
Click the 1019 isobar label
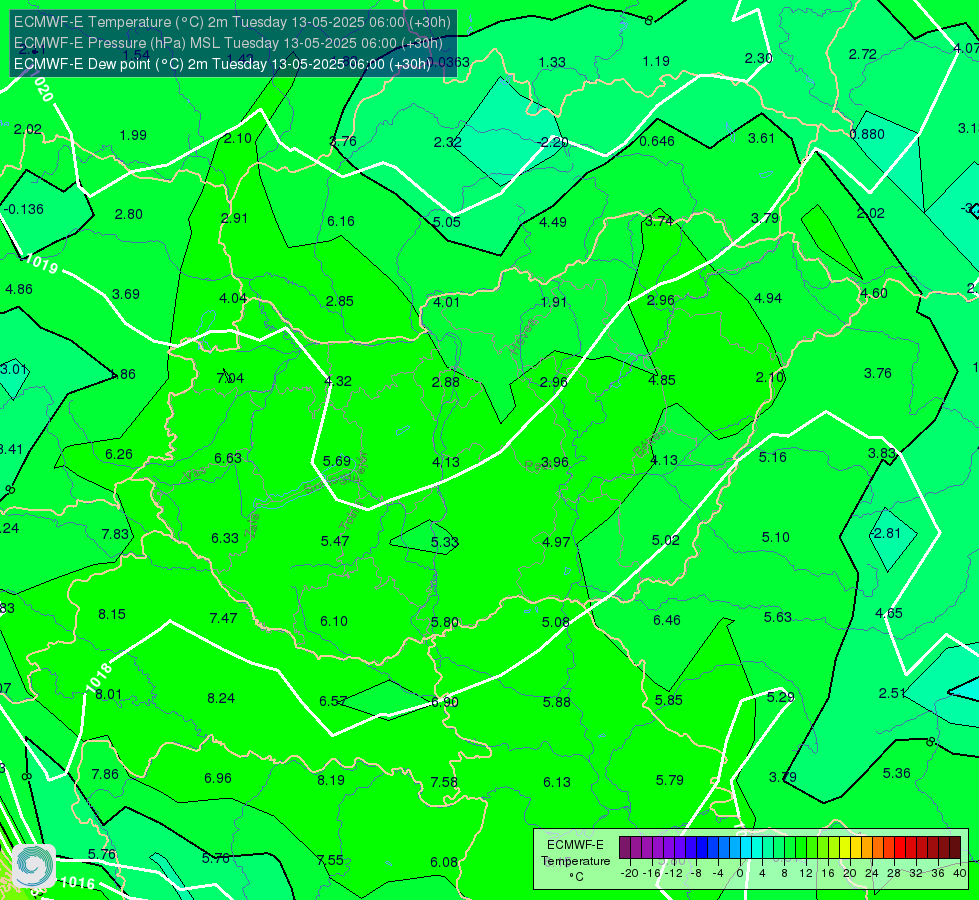[42, 265]
